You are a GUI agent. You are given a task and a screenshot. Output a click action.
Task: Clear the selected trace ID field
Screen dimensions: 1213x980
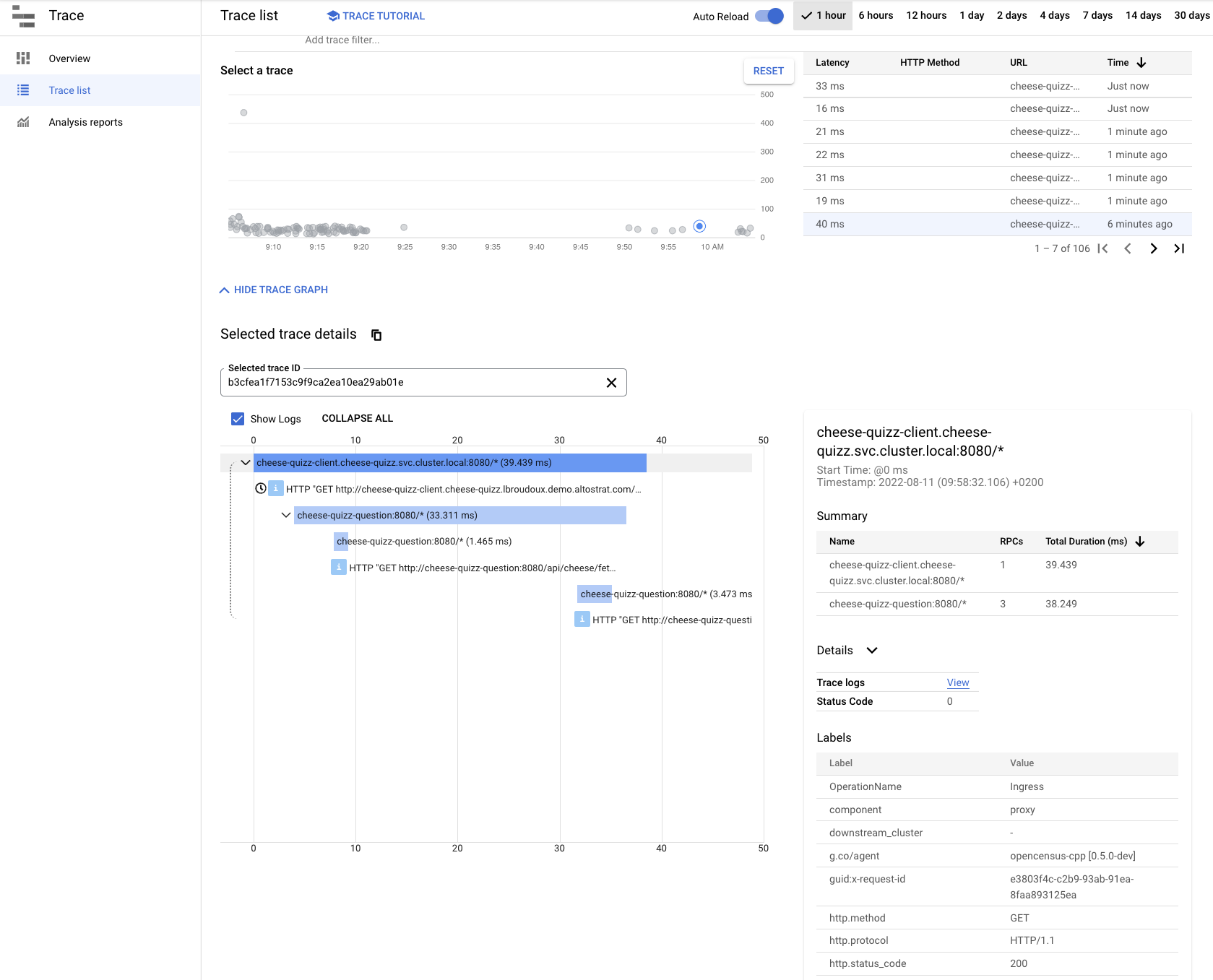(x=611, y=383)
